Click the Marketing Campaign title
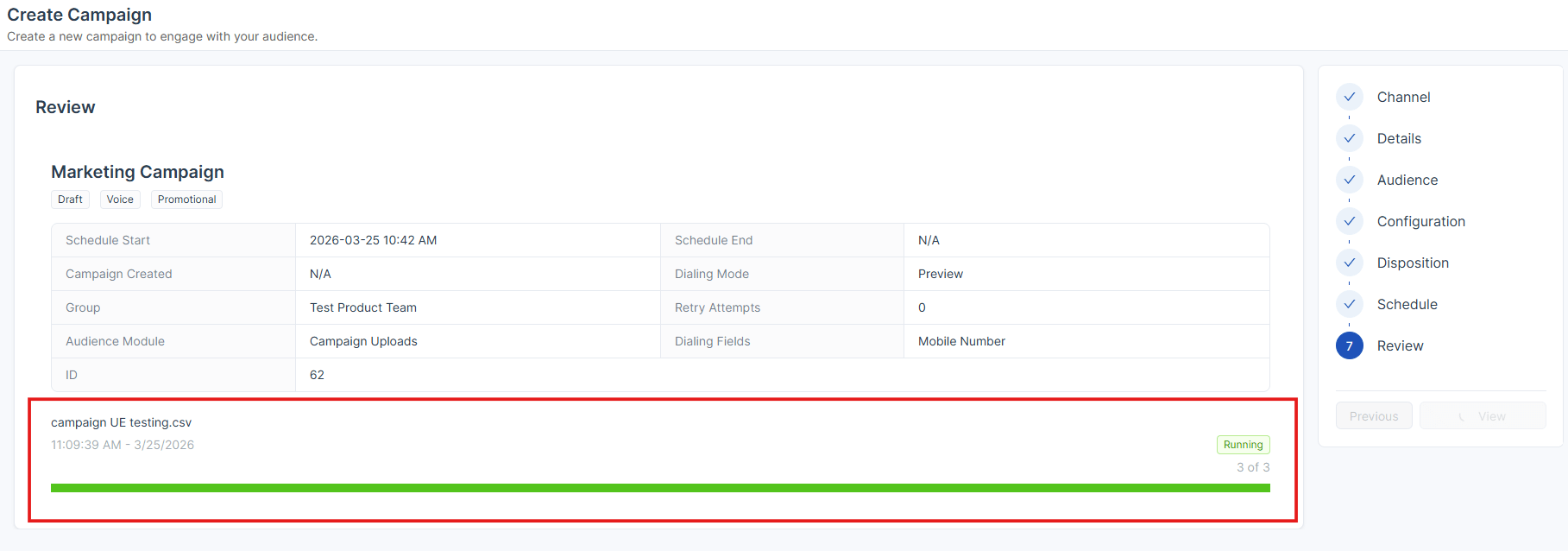Viewport: 1568px width, 551px height. [137, 172]
